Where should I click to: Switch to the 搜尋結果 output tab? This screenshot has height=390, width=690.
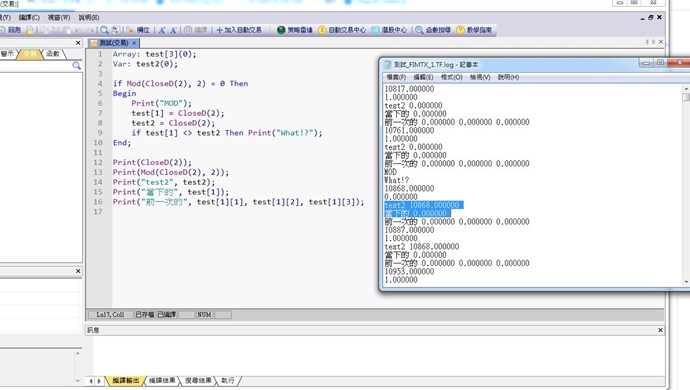(x=198, y=380)
